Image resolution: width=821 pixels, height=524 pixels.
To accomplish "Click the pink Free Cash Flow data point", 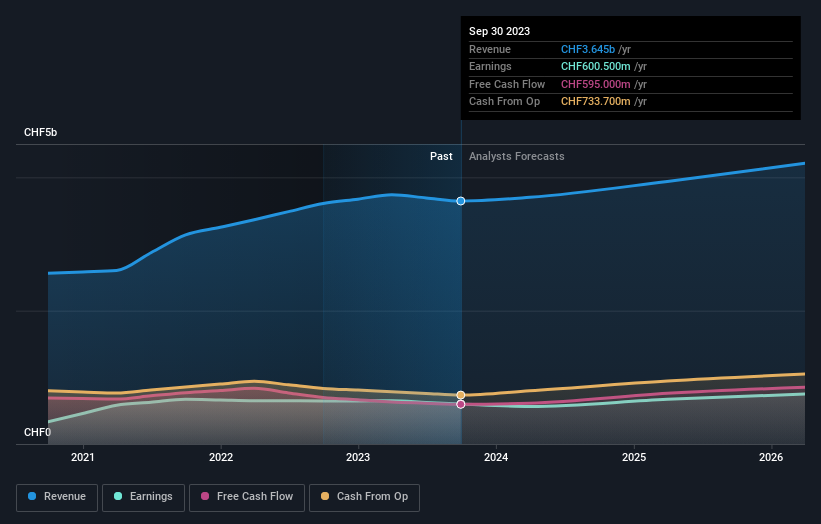I will (461, 404).
